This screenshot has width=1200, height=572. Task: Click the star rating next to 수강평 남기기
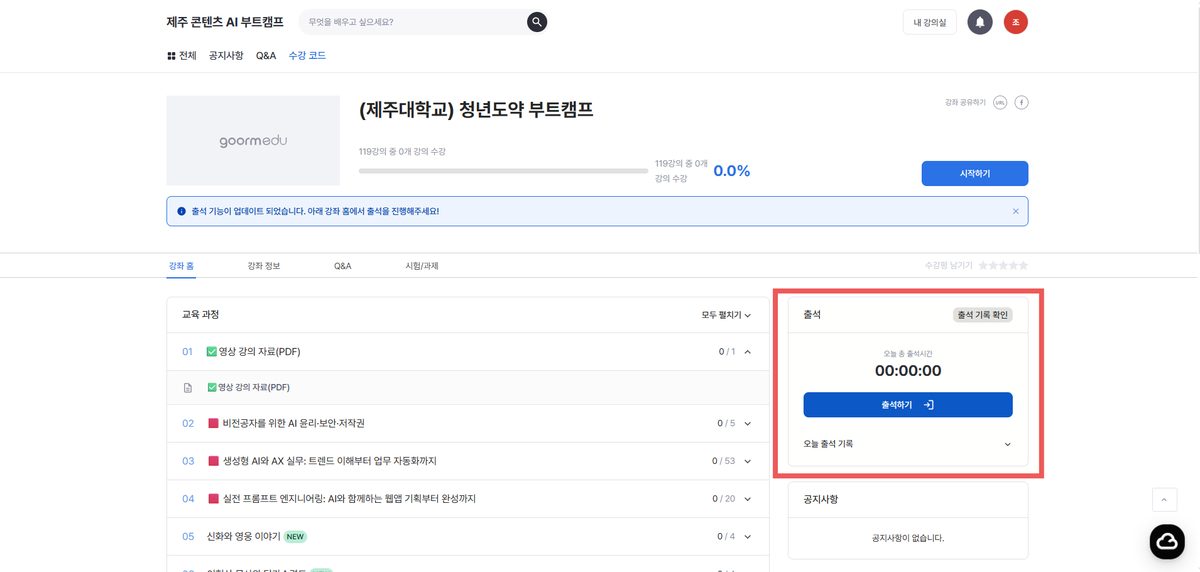tap(1003, 265)
